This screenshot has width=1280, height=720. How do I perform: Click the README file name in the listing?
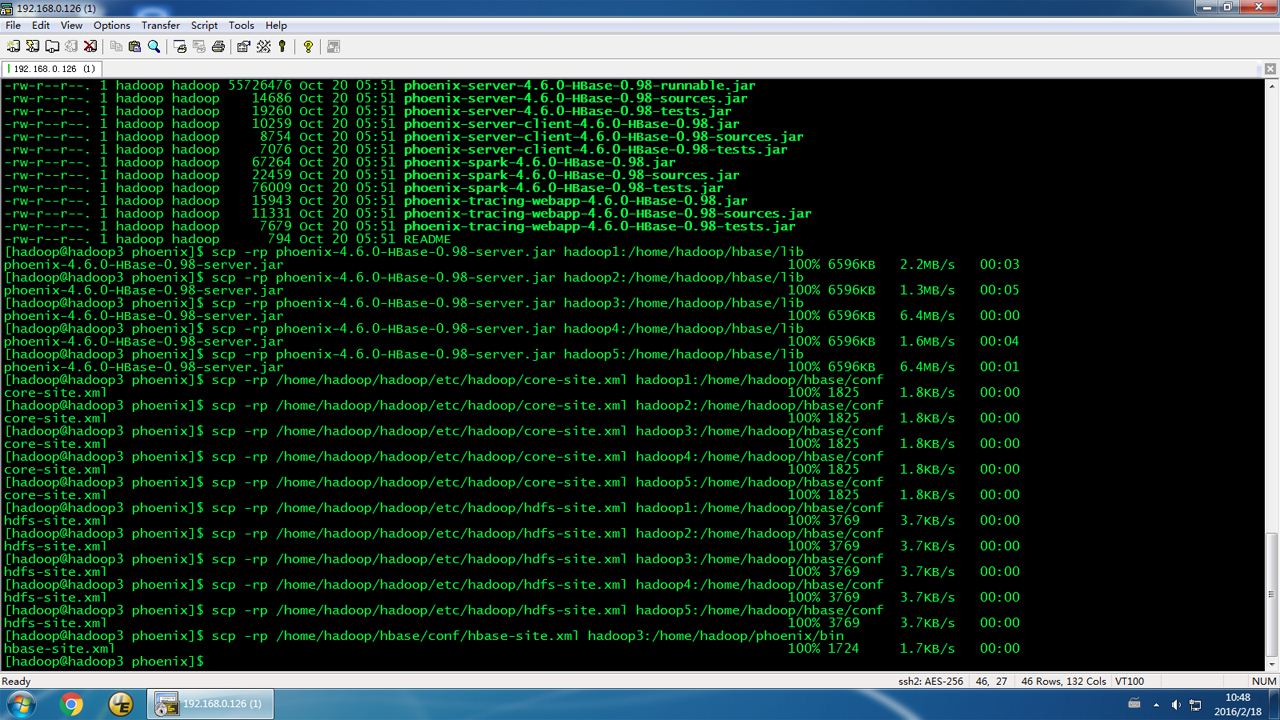[x=427, y=239]
